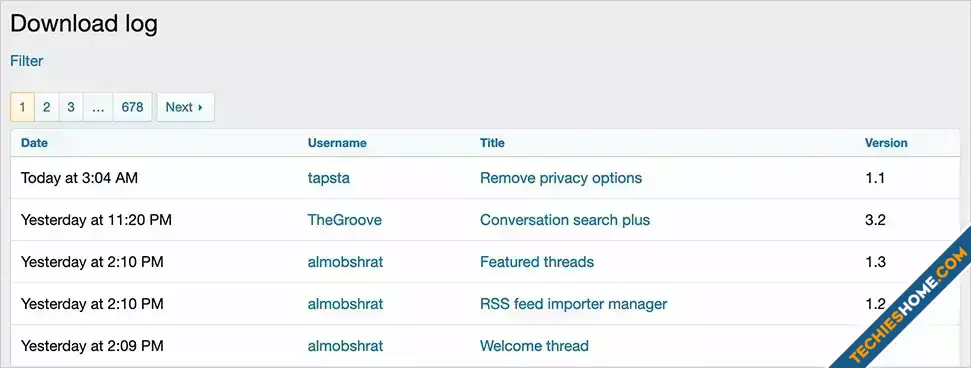Image resolution: width=971 pixels, height=368 pixels.
Task: Open almobshrat on RSS feed importer row
Action: point(346,304)
